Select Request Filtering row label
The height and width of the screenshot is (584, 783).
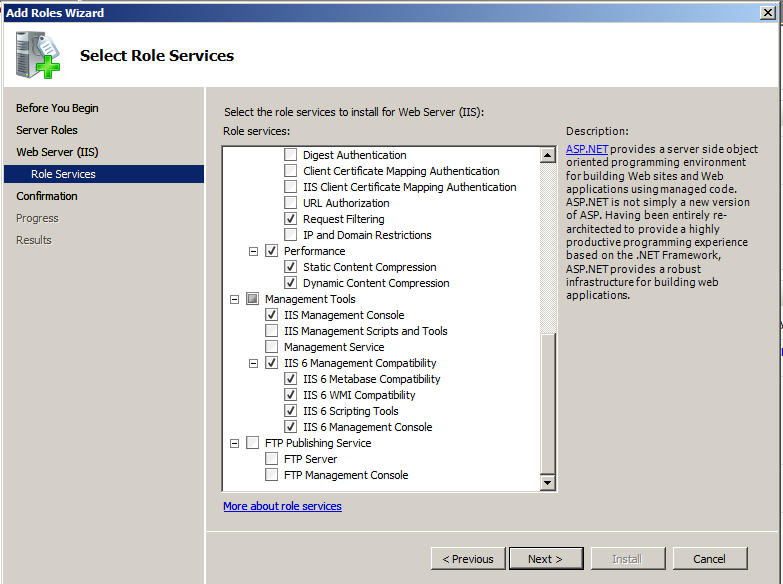pos(344,219)
